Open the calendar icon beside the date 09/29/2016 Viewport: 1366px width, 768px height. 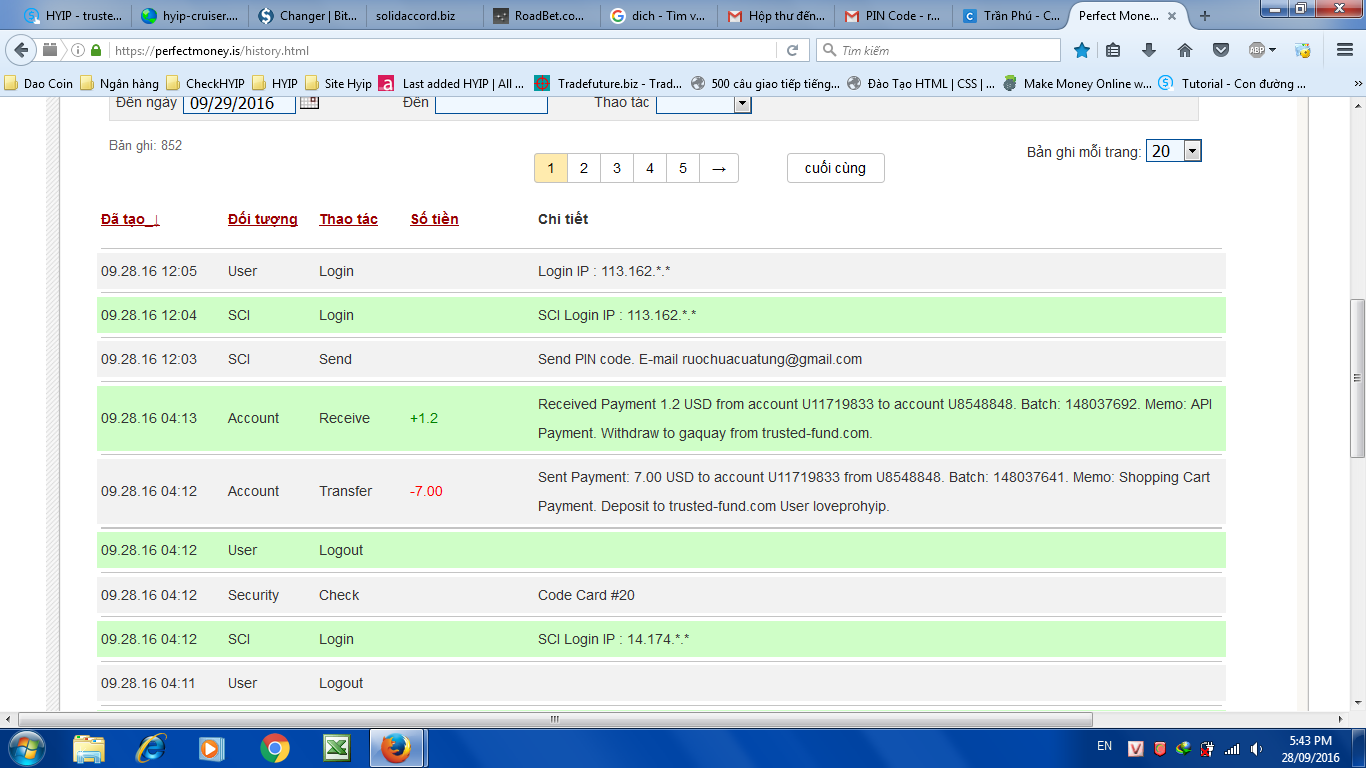click(309, 102)
